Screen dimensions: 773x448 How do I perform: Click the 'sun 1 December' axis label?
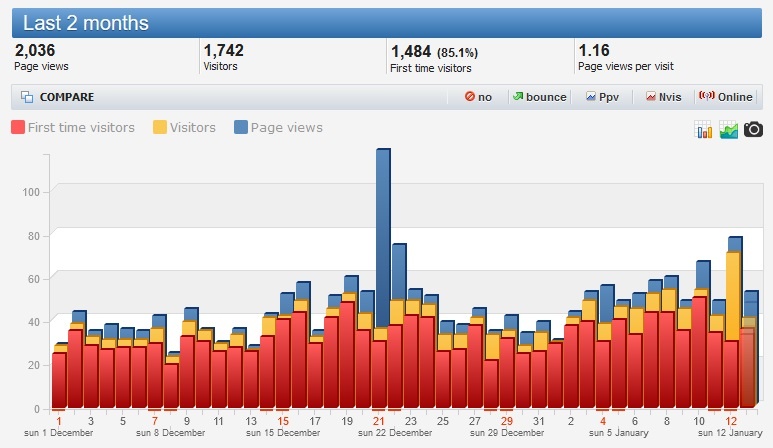[x=58, y=433]
